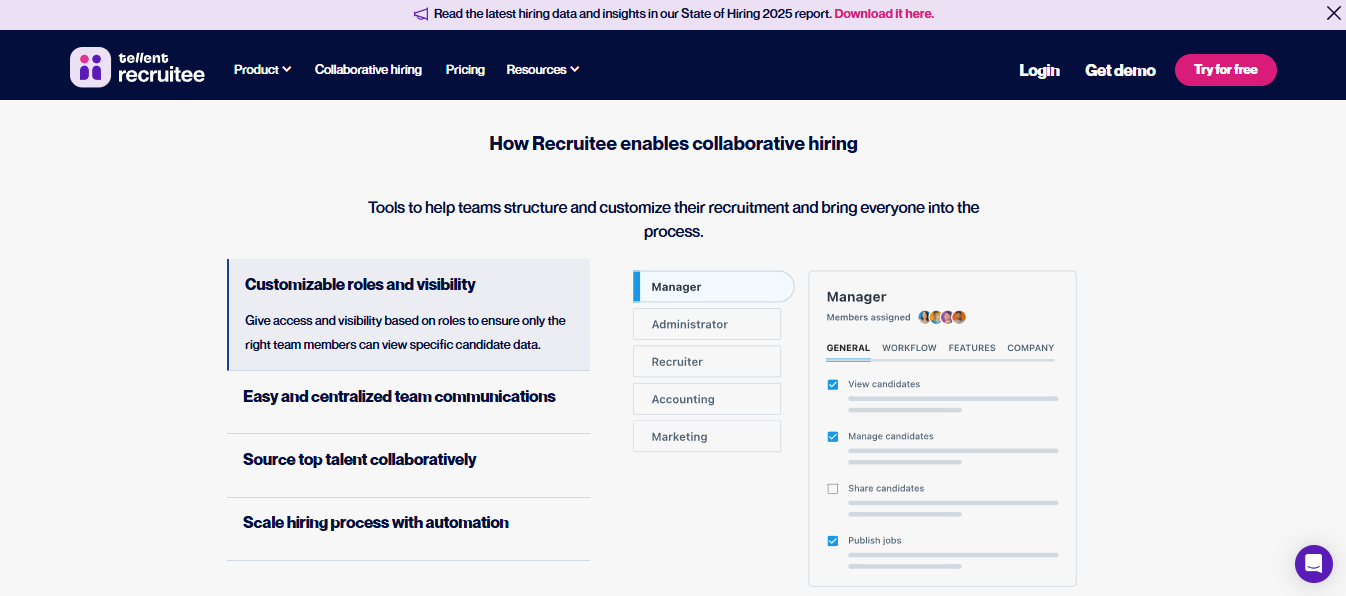Uncheck the Publish jobs checkbox
This screenshot has width=1346, height=596.
pos(833,540)
